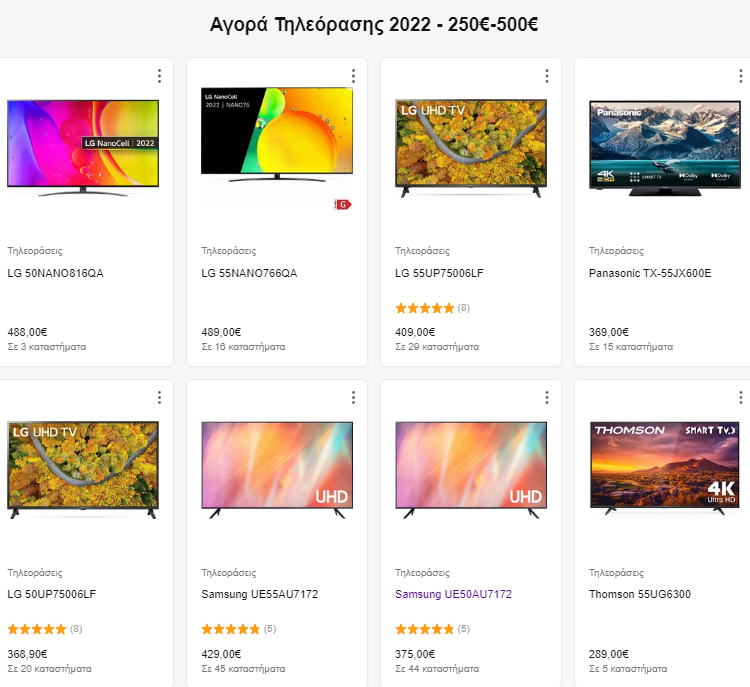Screen dimensions: 750x687
Task: Click 'Σε 15 καταστήματα' text
Action: 631,347
